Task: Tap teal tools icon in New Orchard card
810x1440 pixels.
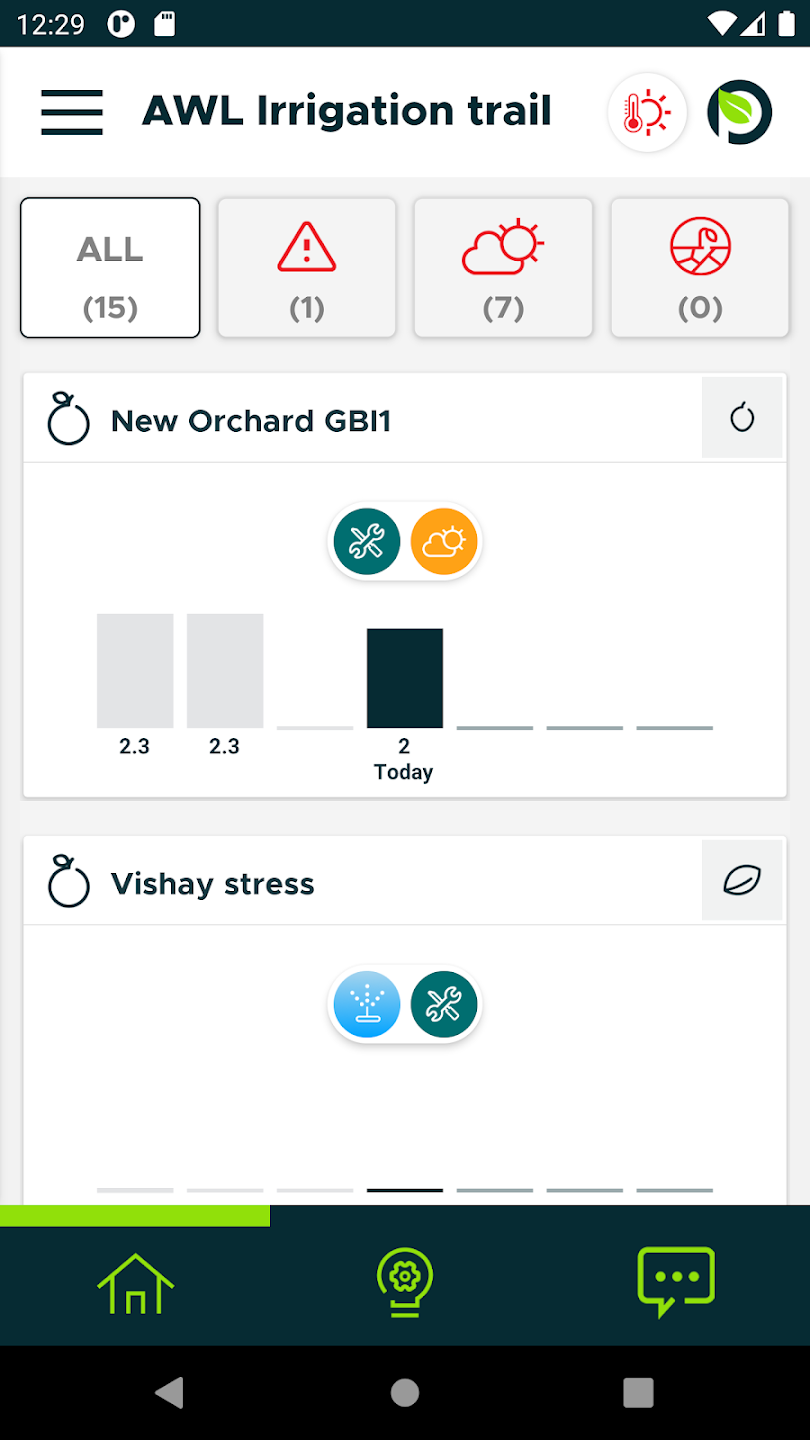Action: click(367, 542)
